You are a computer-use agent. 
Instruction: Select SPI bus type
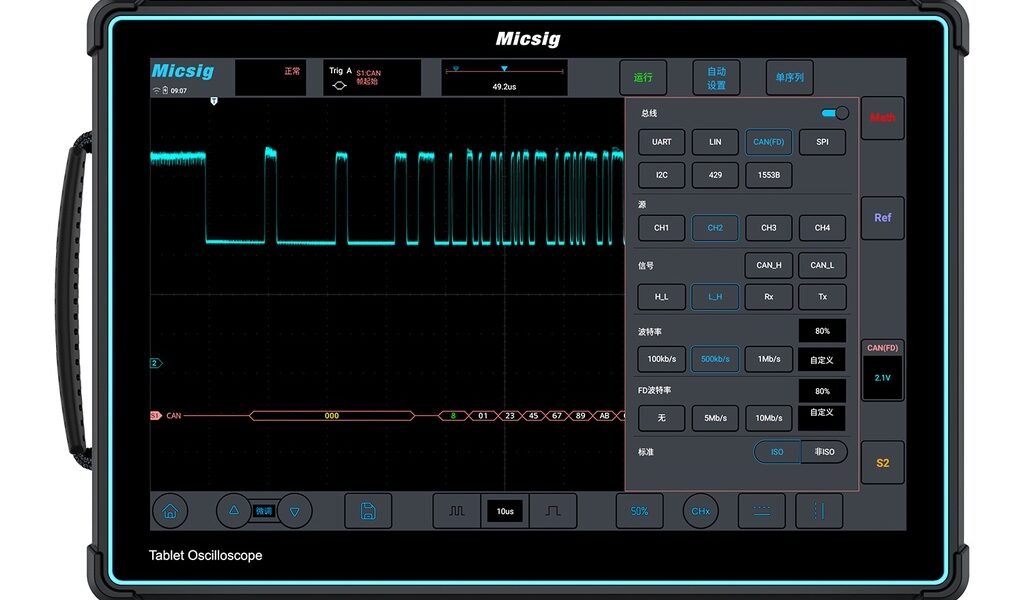coord(822,142)
